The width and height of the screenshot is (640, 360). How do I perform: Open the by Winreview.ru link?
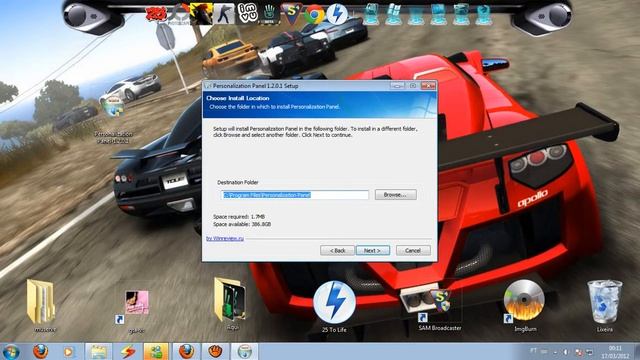pyautogui.click(x=225, y=238)
